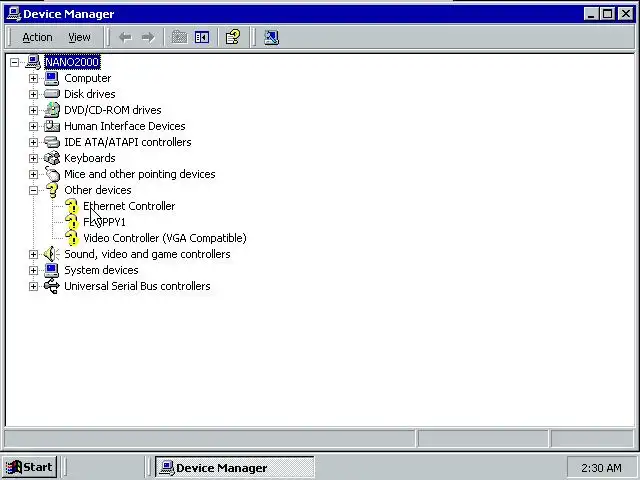
Task: Click the Disk drives icon
Action: coord(52,94)
